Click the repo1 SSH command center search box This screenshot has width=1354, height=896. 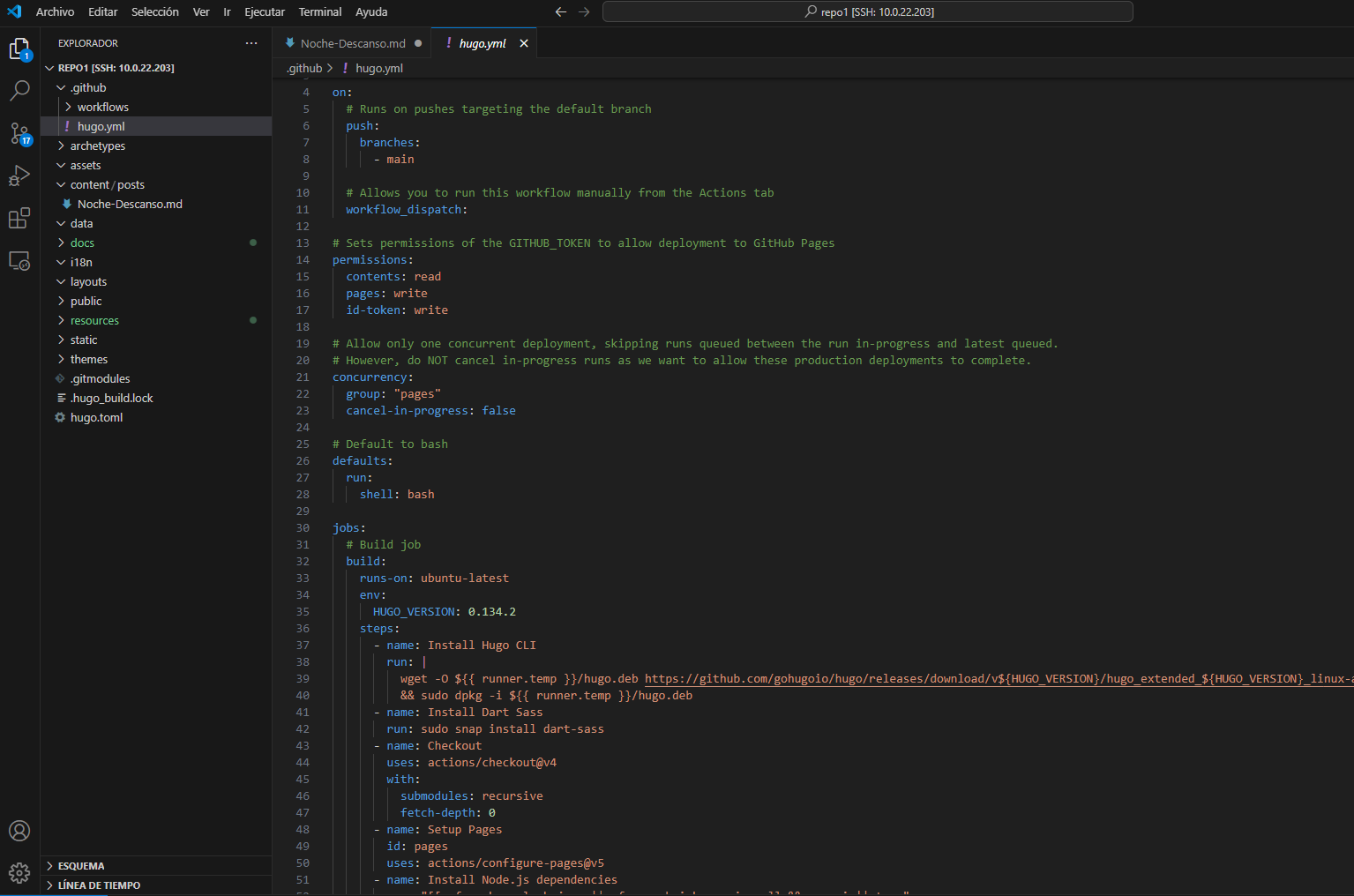pos(867,11)
